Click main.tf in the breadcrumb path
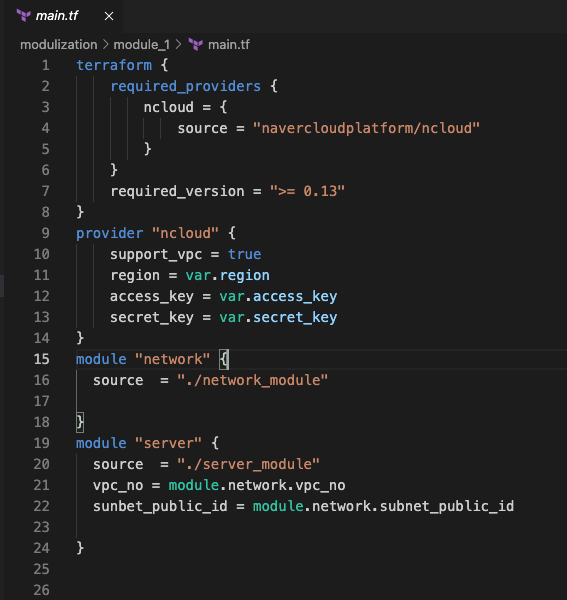Image resolution: width=567 pixels, height=600 pixels. point(229,45)
